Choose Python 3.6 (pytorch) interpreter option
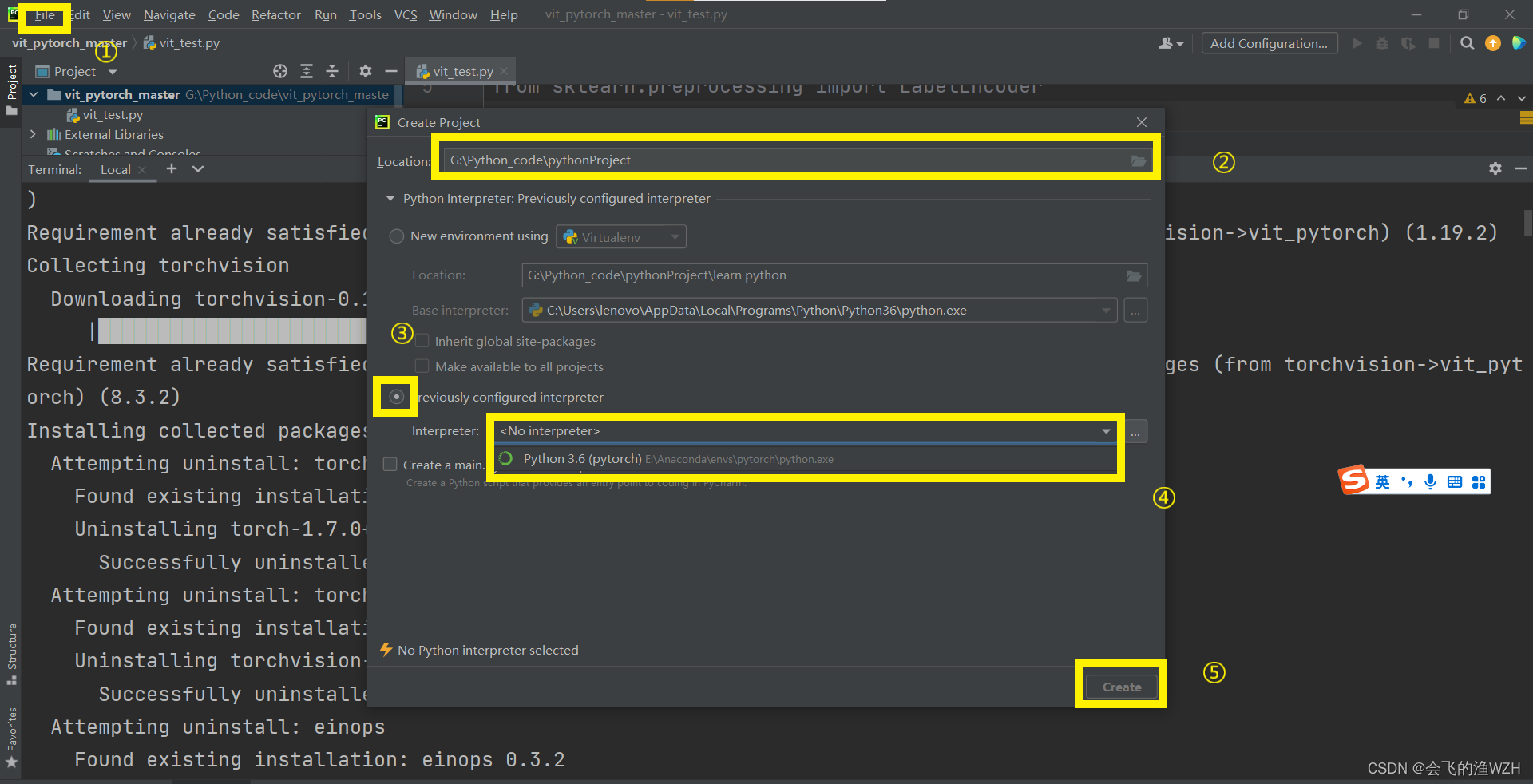Screen dimensions: 1533x784 pos(805,459)
